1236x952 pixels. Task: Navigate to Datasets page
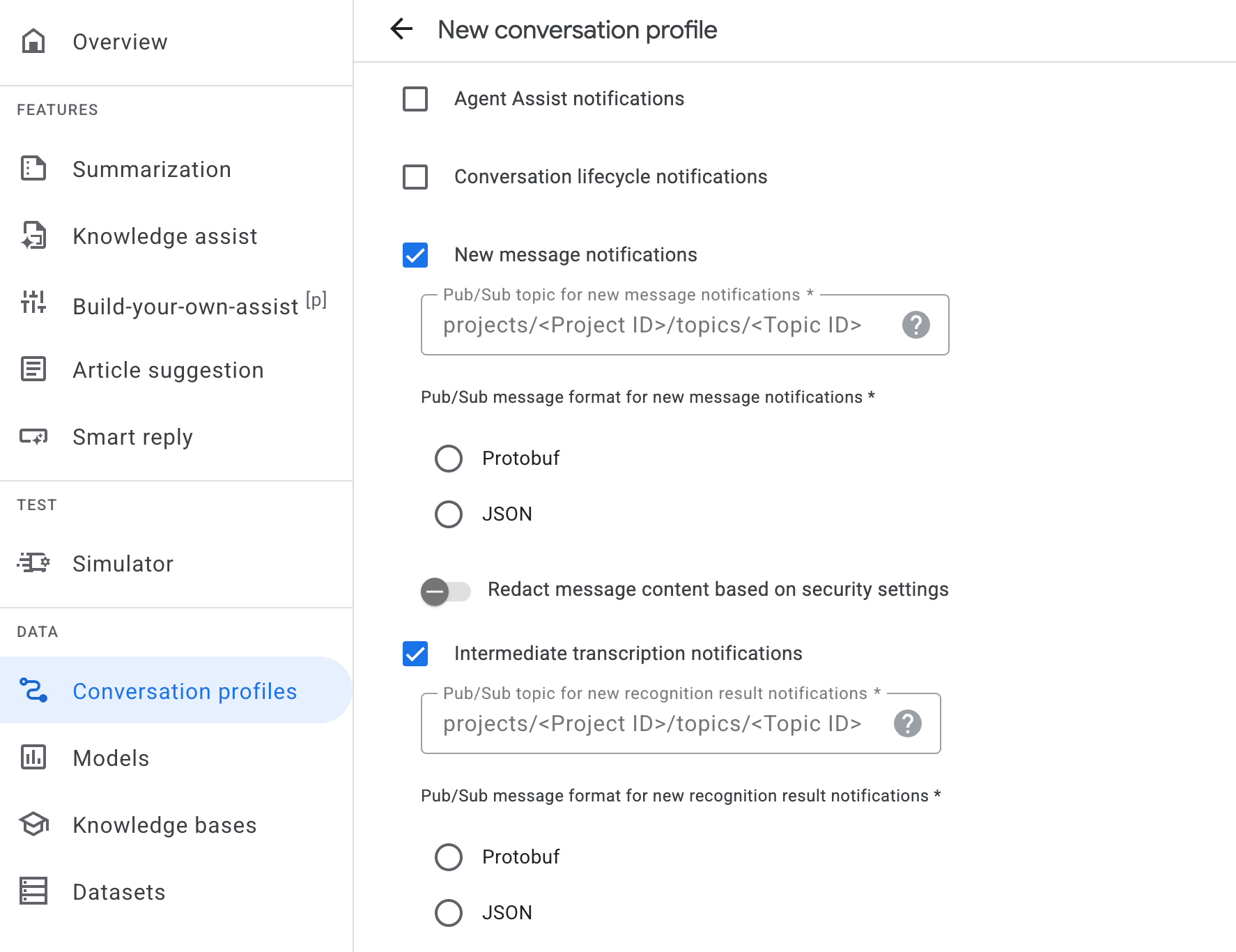119,892
